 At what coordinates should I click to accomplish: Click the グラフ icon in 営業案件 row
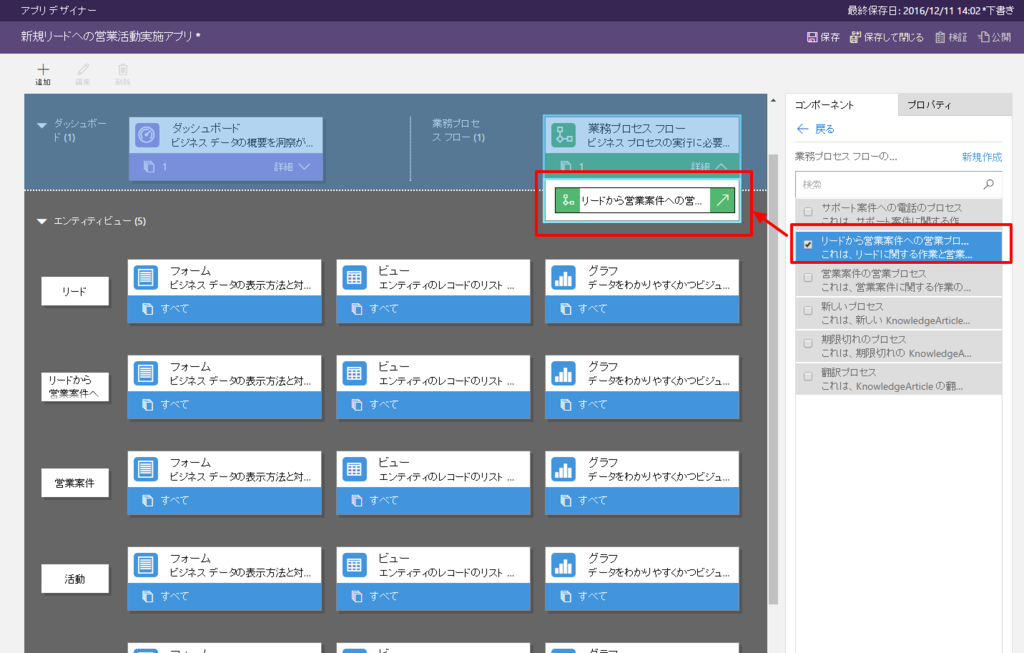point(564,469)
